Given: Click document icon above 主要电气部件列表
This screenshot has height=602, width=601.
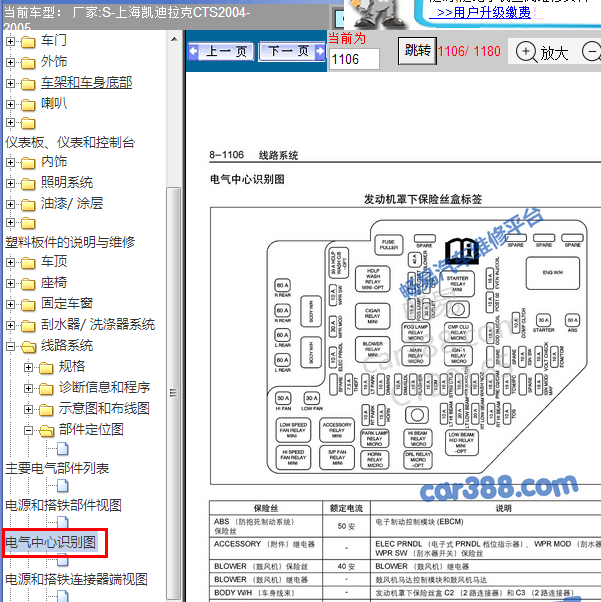Looking at the screenshot, I should tap(63, 448).
